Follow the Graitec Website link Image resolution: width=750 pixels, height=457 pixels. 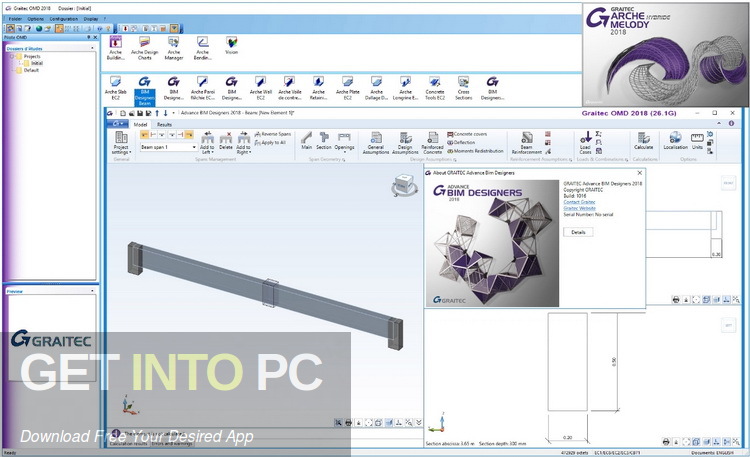click(579, 208)
